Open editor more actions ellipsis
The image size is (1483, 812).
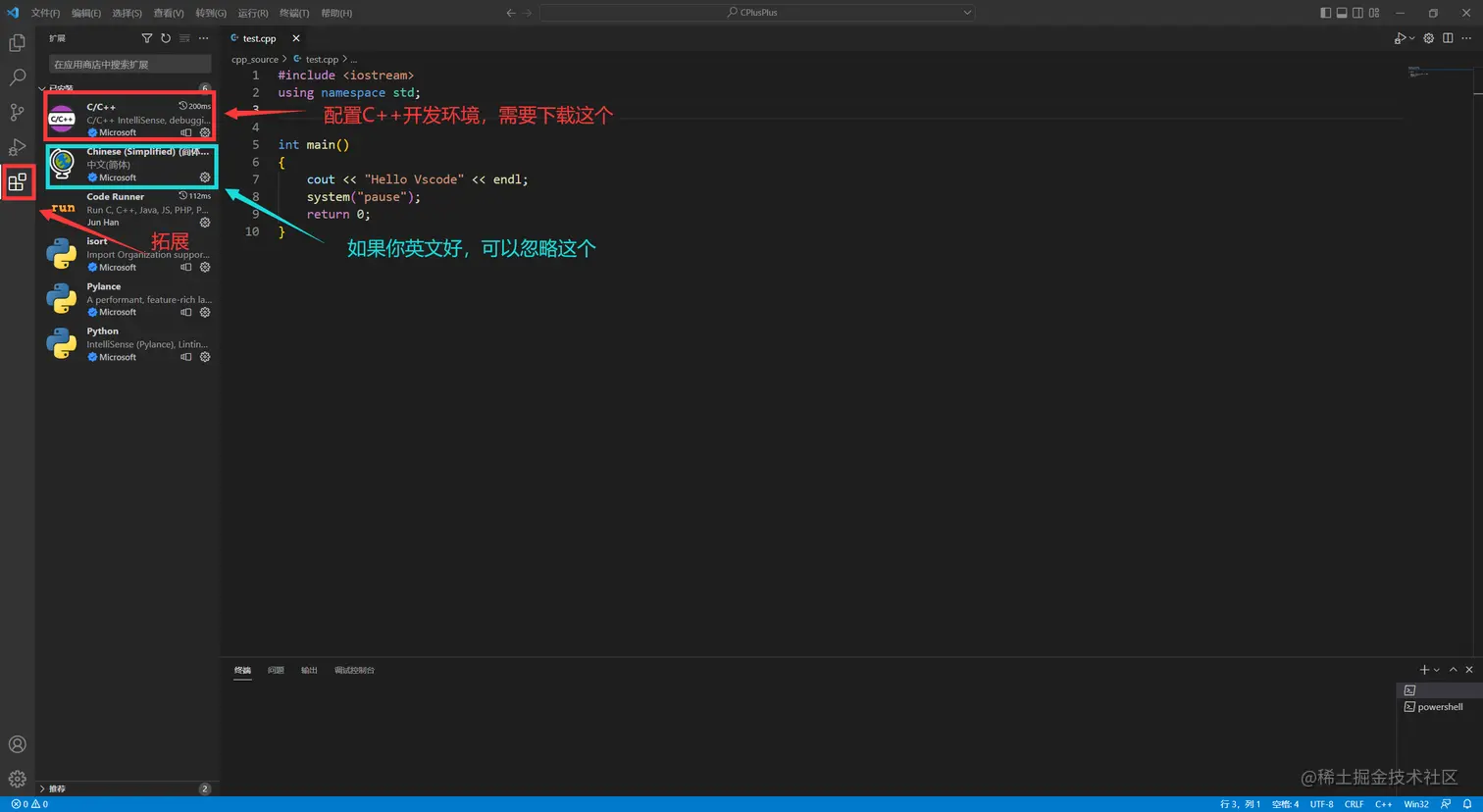1466,38
